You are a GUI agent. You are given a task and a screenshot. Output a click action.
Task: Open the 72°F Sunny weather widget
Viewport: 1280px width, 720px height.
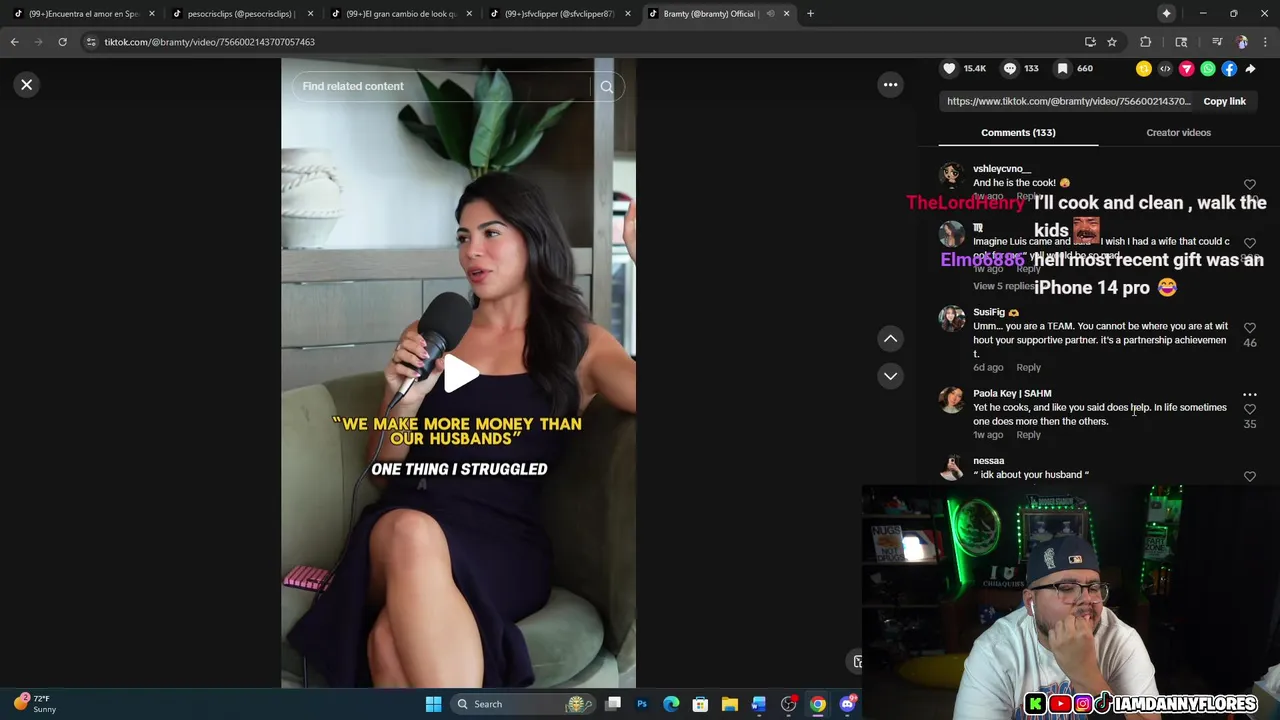click(35, 704)
